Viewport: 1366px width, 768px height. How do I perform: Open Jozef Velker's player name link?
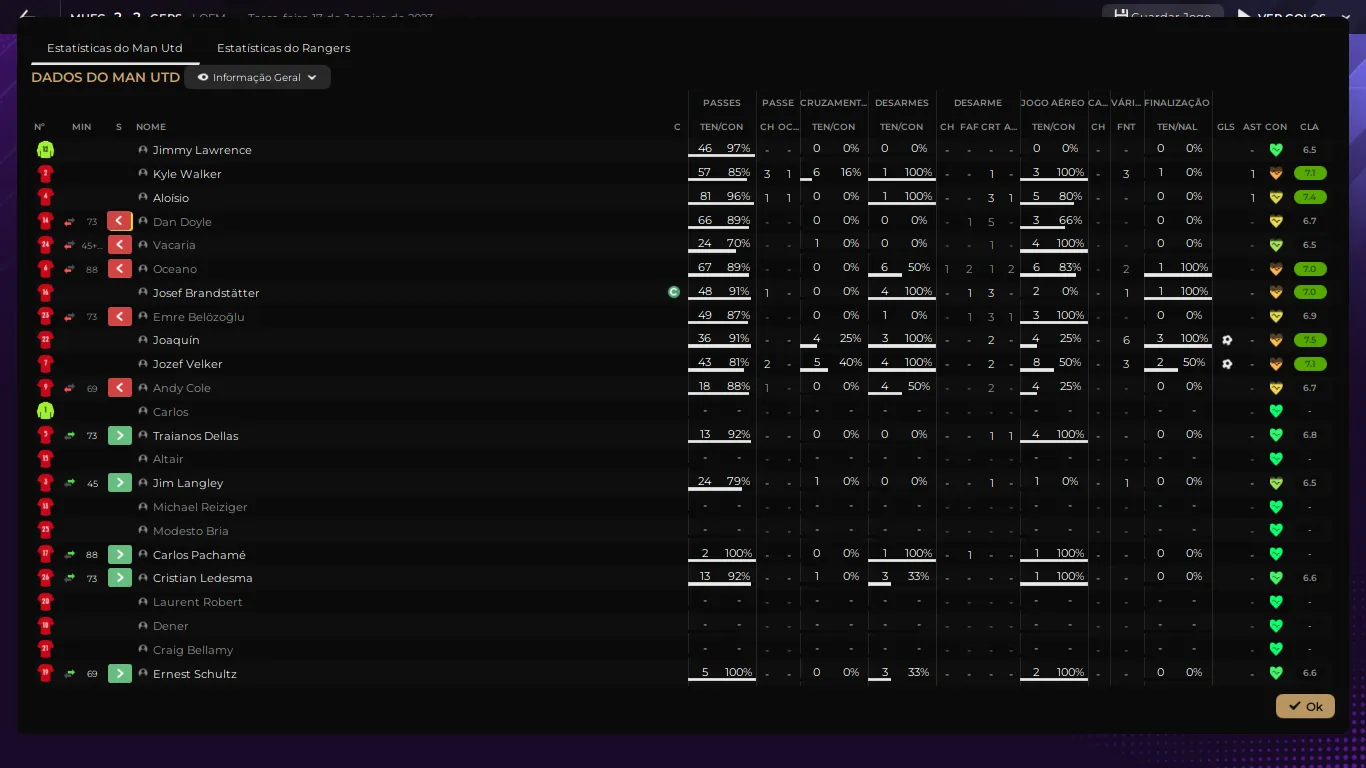click(x=188, y=364)
